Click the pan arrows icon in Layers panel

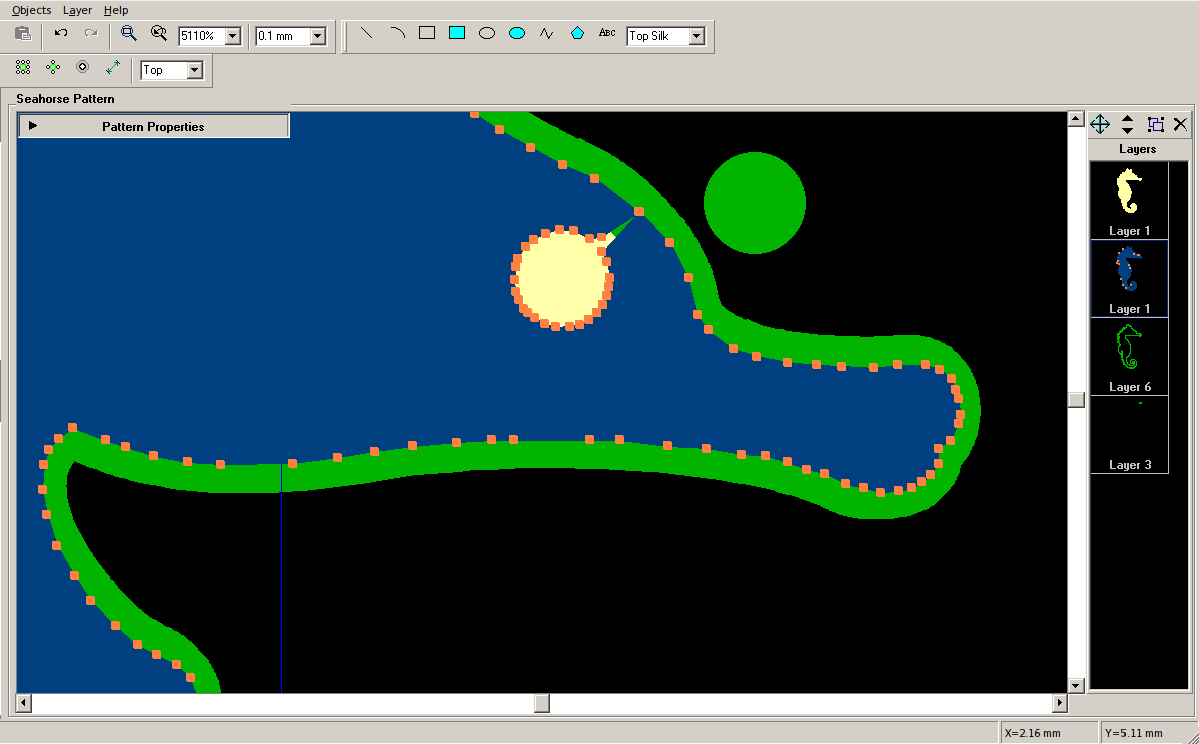(x=1099, y=124)
